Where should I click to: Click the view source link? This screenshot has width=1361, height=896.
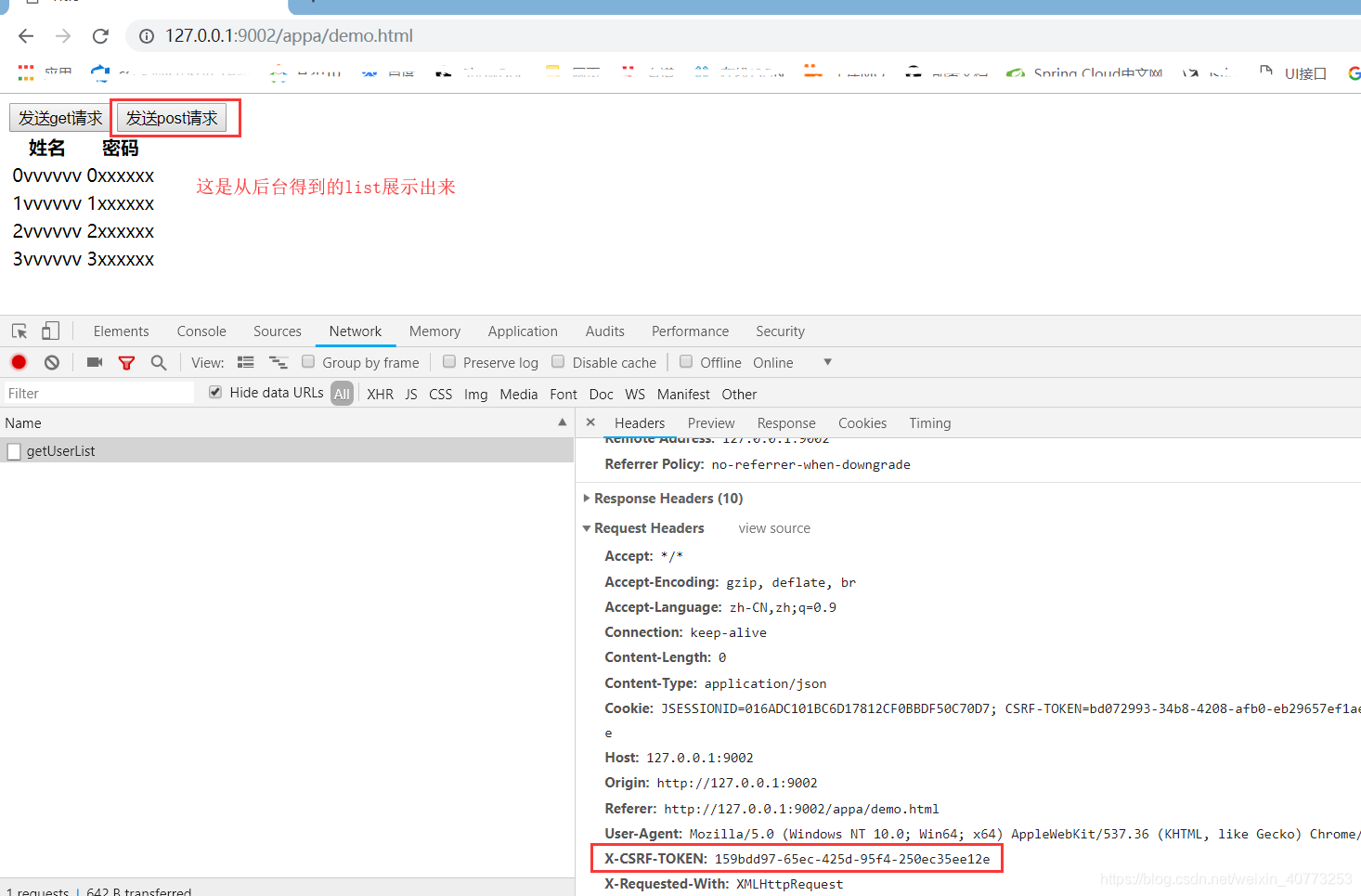(774, 527)
